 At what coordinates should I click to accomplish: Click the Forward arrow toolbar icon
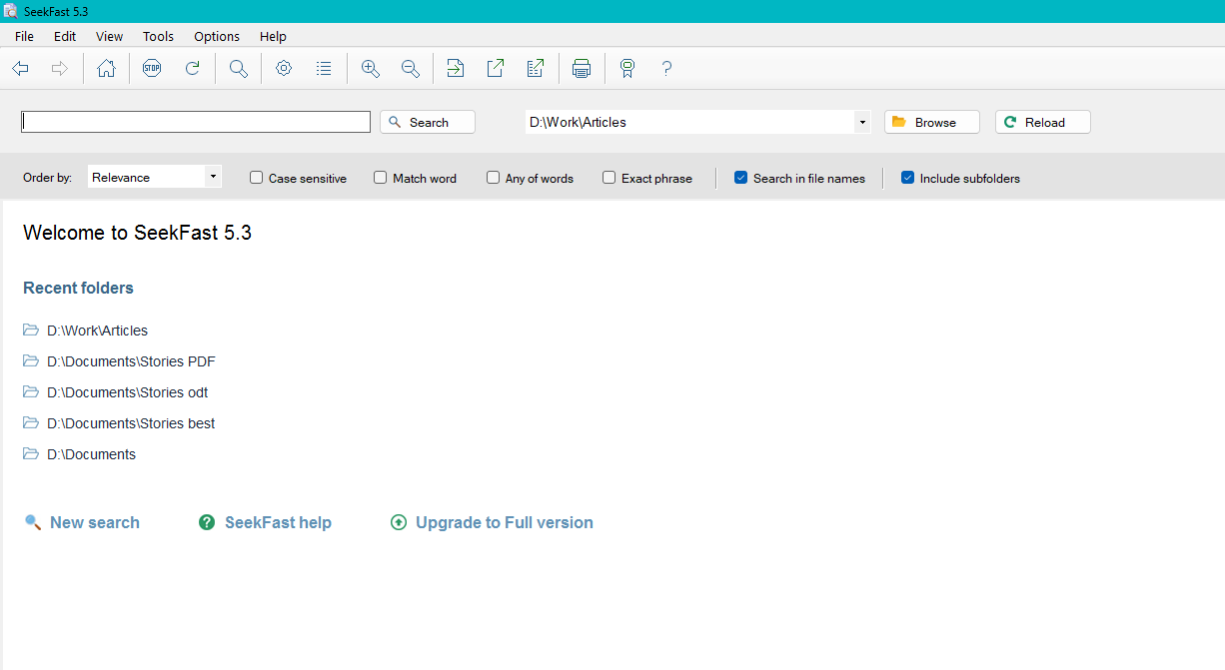[x=60, y=69]
